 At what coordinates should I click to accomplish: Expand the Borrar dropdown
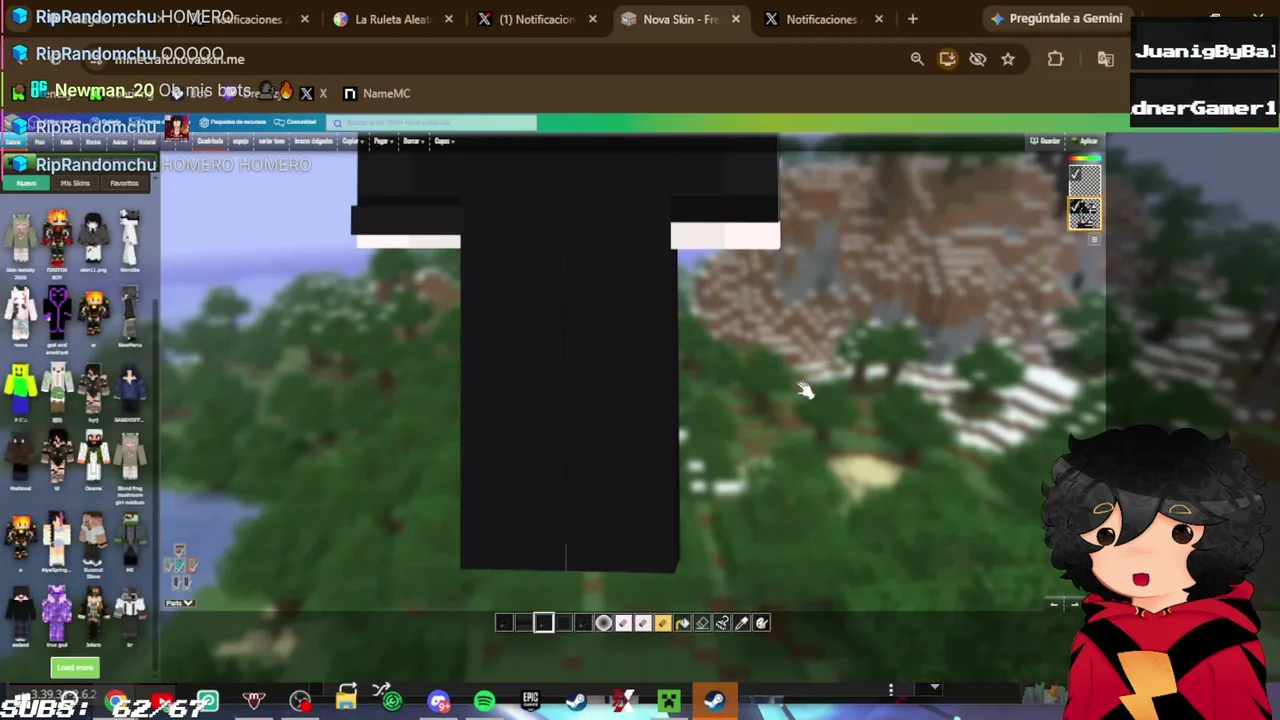[x=412, y=141]
